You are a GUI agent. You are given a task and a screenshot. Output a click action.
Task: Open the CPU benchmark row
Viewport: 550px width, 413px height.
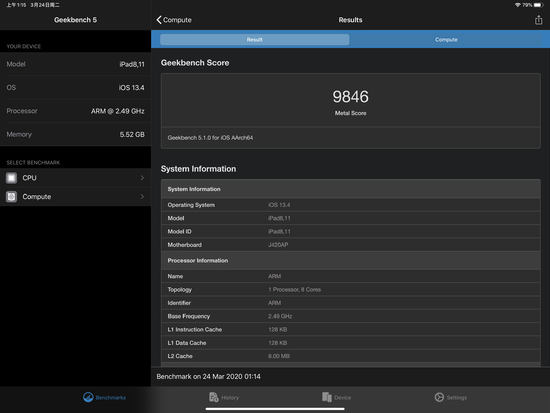pos(75,178)
